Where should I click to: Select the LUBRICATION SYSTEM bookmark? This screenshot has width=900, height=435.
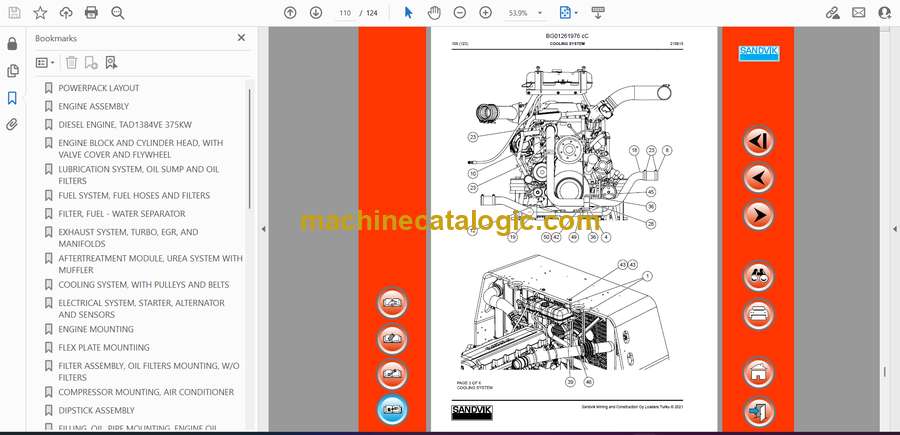pyautogui.click(x=138, y=175)
